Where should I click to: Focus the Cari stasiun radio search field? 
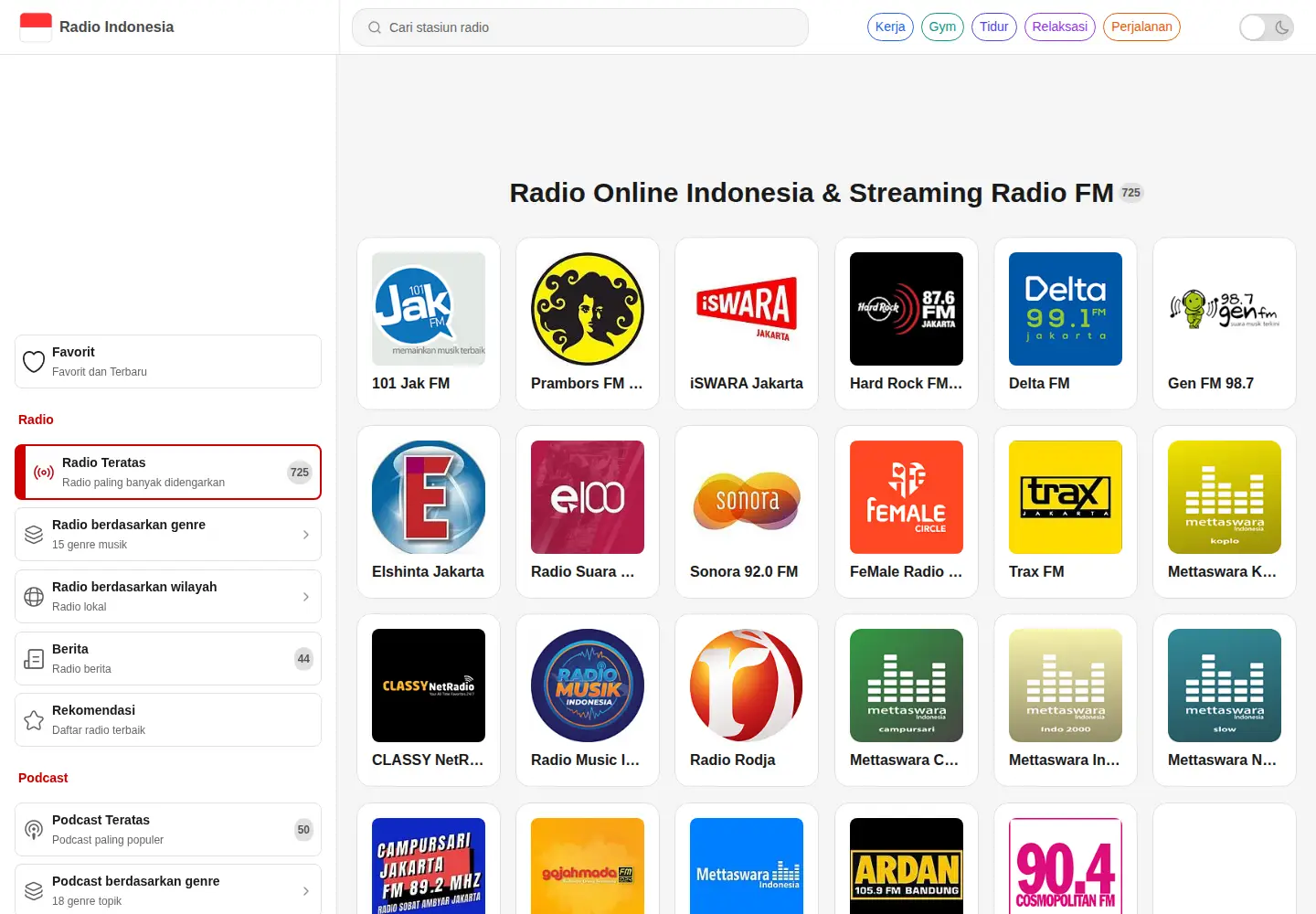580,27
